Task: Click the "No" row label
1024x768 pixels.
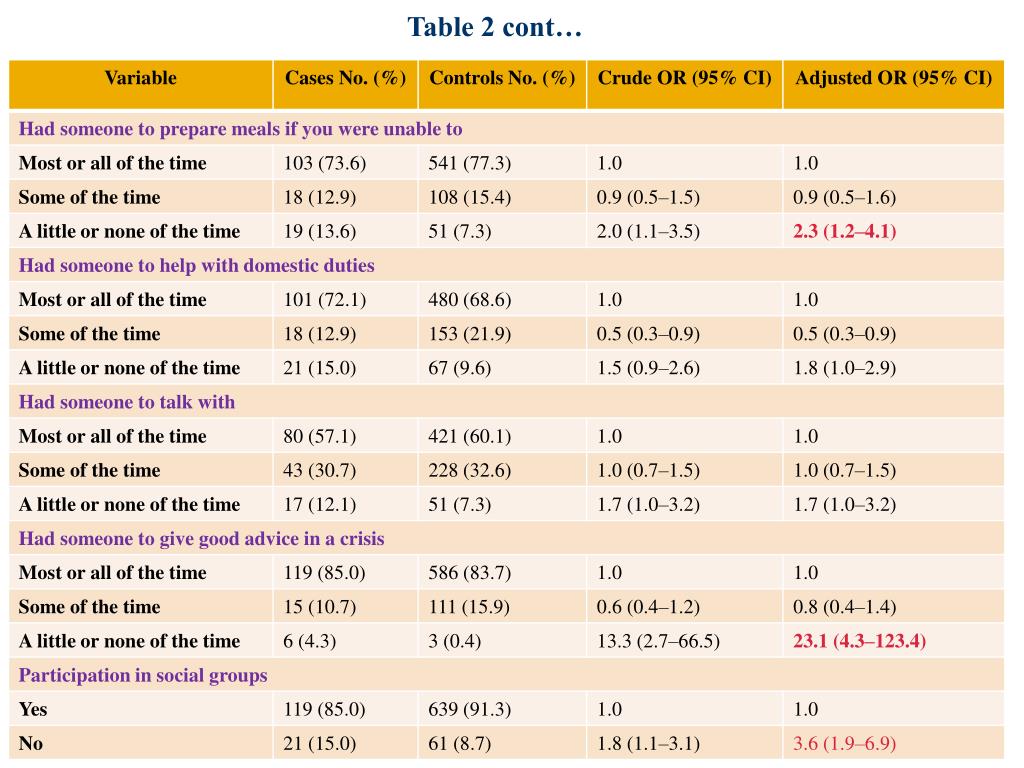Action: [31, 744]
